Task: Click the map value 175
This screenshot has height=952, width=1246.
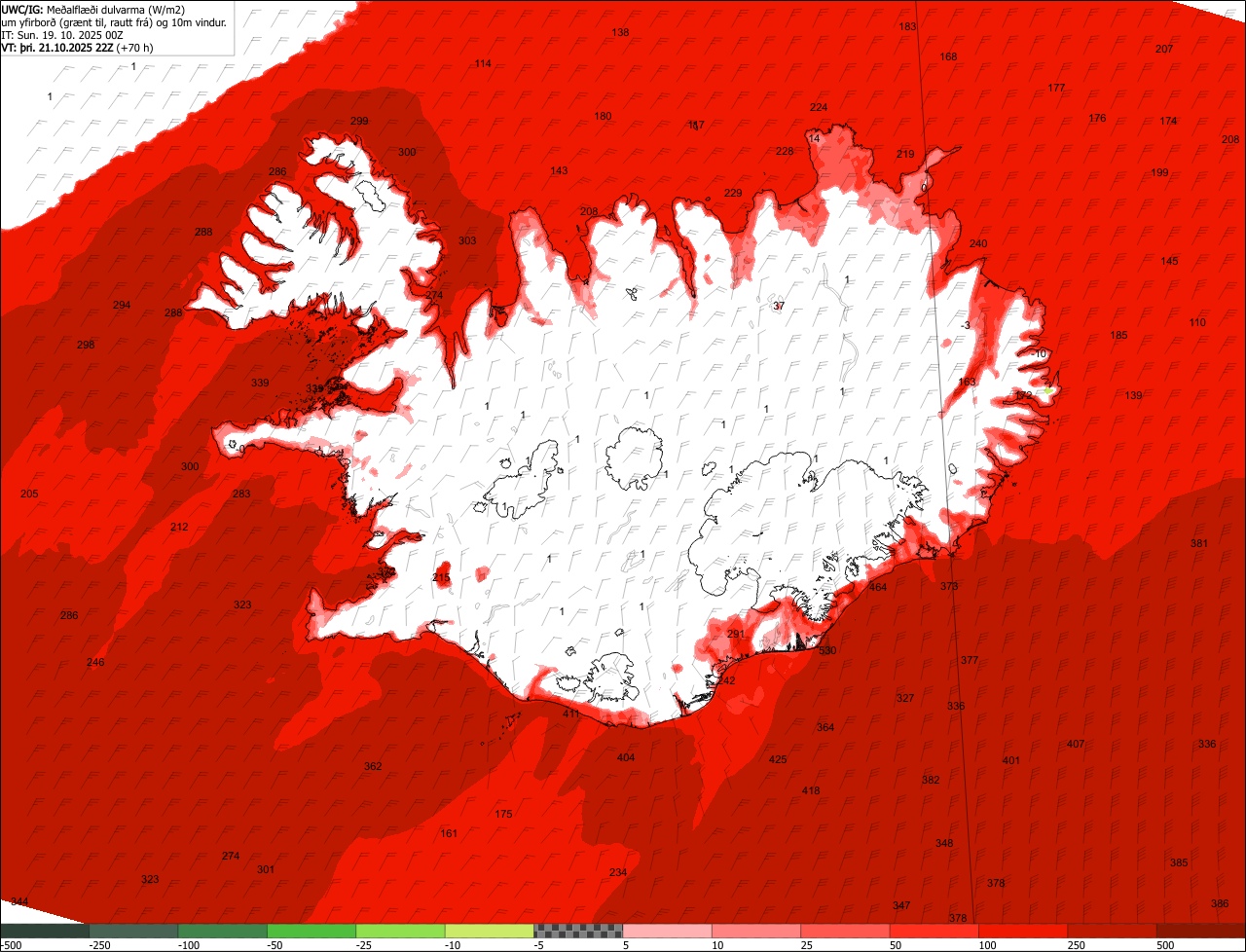Action: (503, 814)
